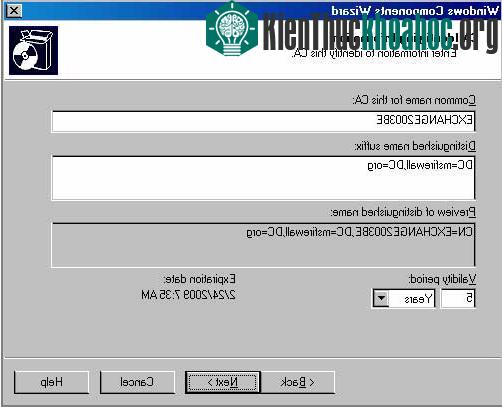Image resolution: width=502 pixels, height=407 pixels.
Task: Click the Preview of distinguished name label
Action: pos(403,212)
